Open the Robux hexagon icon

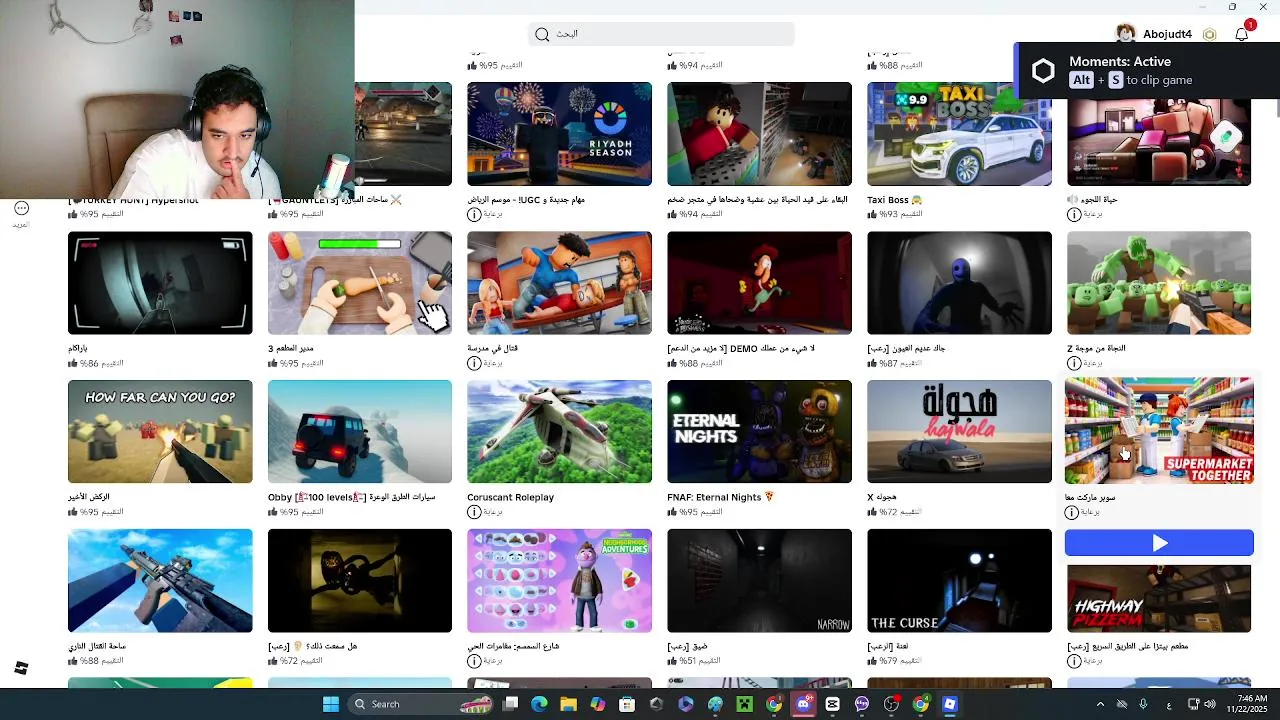coord(1209,34)
